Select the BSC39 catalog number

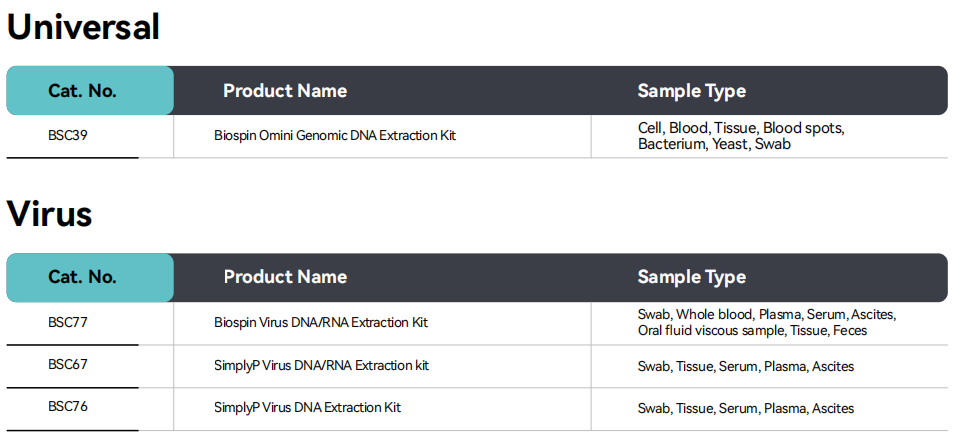click(x=68, y=135)
